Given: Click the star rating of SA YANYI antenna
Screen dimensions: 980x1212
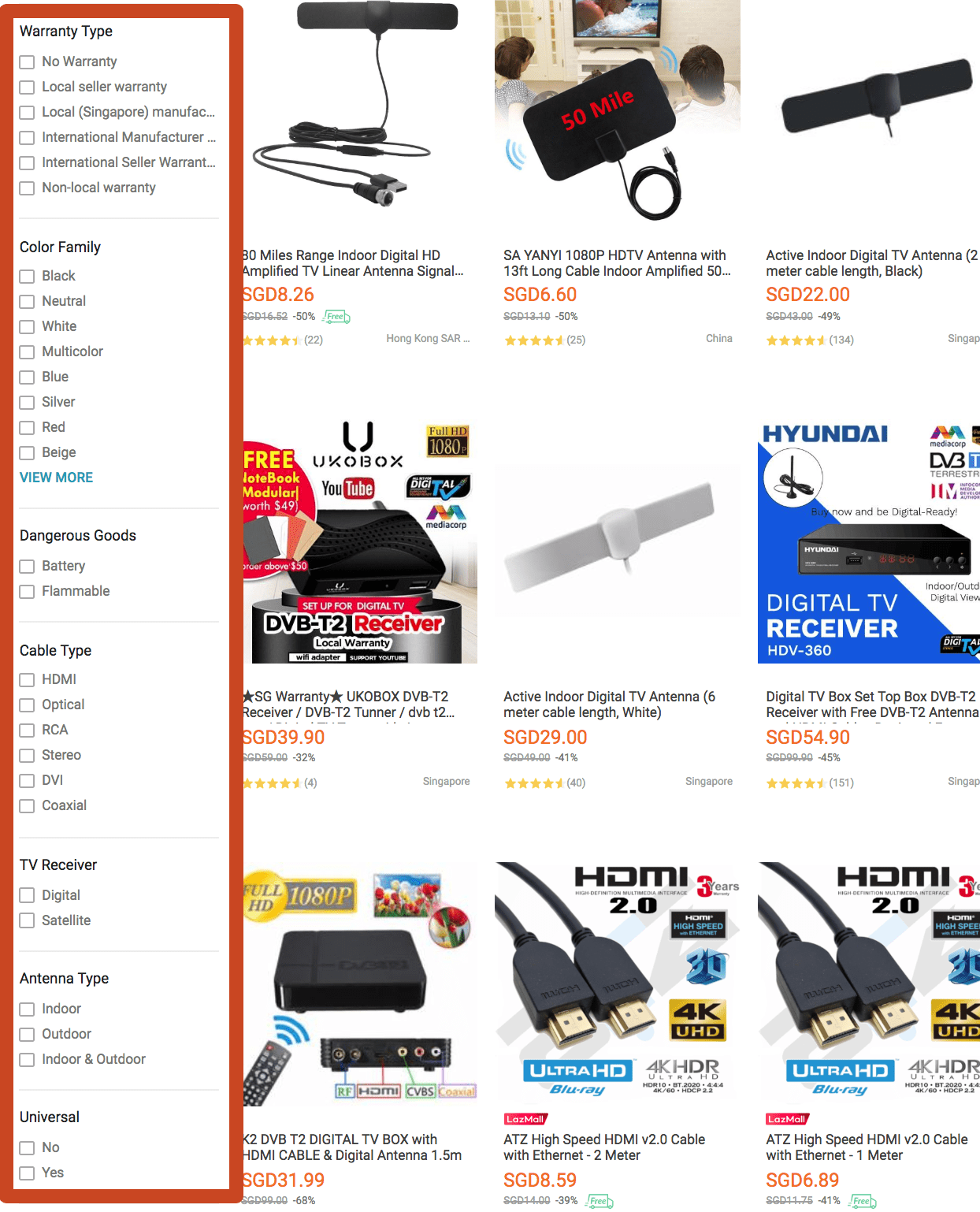Looking at the screenshot, I should click(534, 340).
